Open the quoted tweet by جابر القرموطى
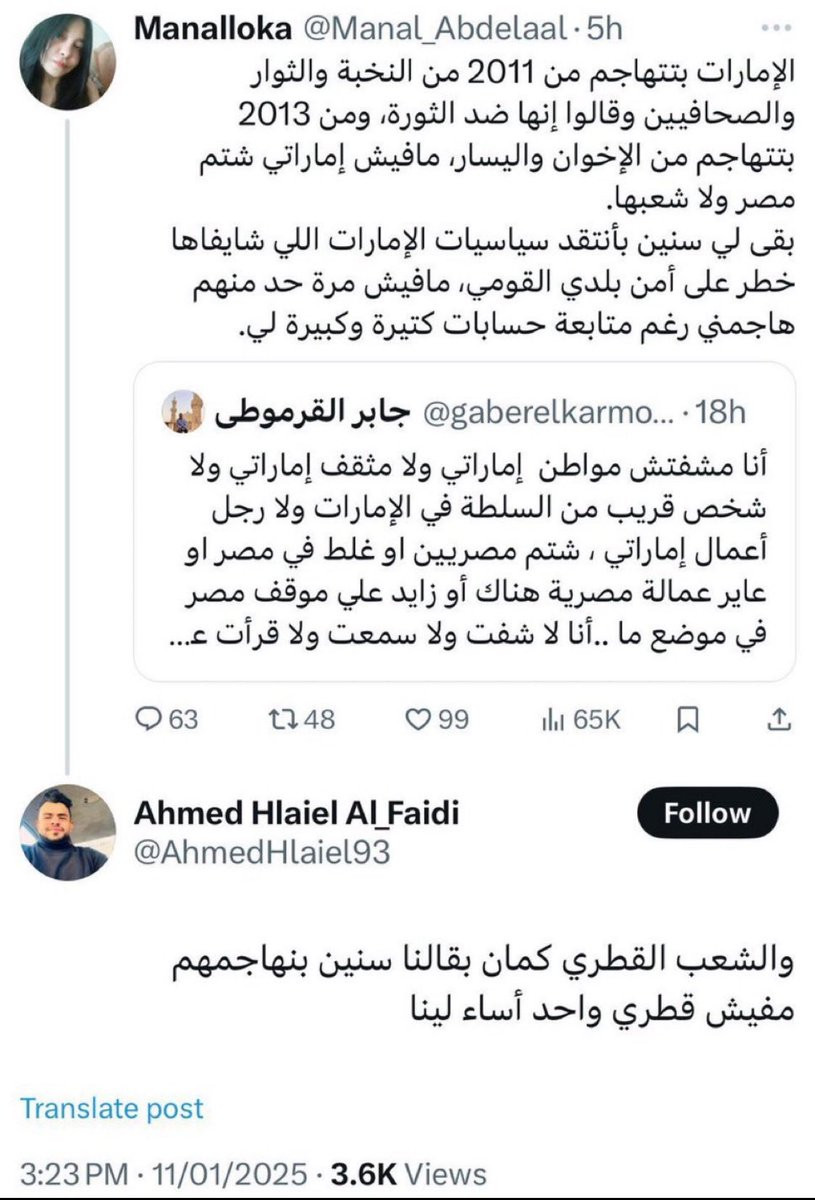815x1200 pixels. pos(465,520)
